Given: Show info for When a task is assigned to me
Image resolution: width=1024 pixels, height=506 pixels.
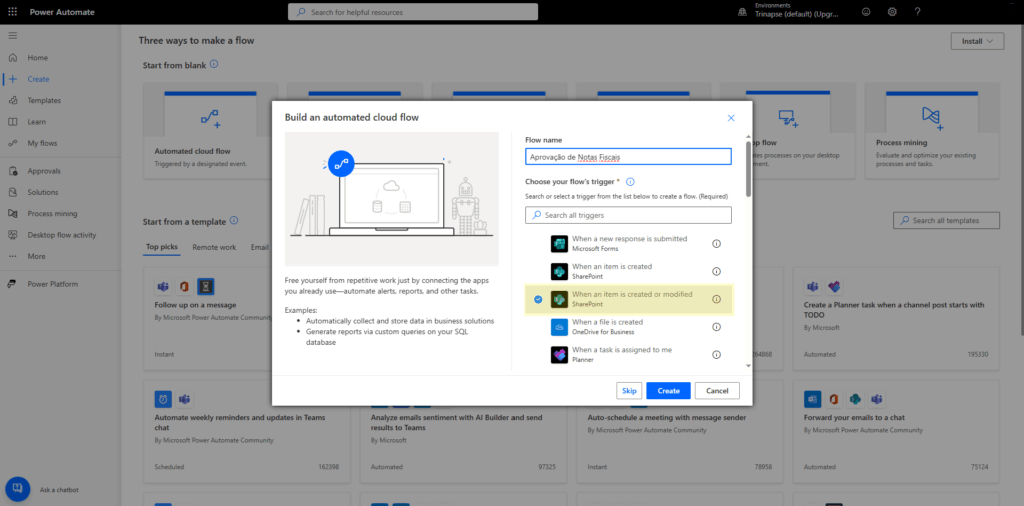Looking at the screenshot, I should [716, 355].
